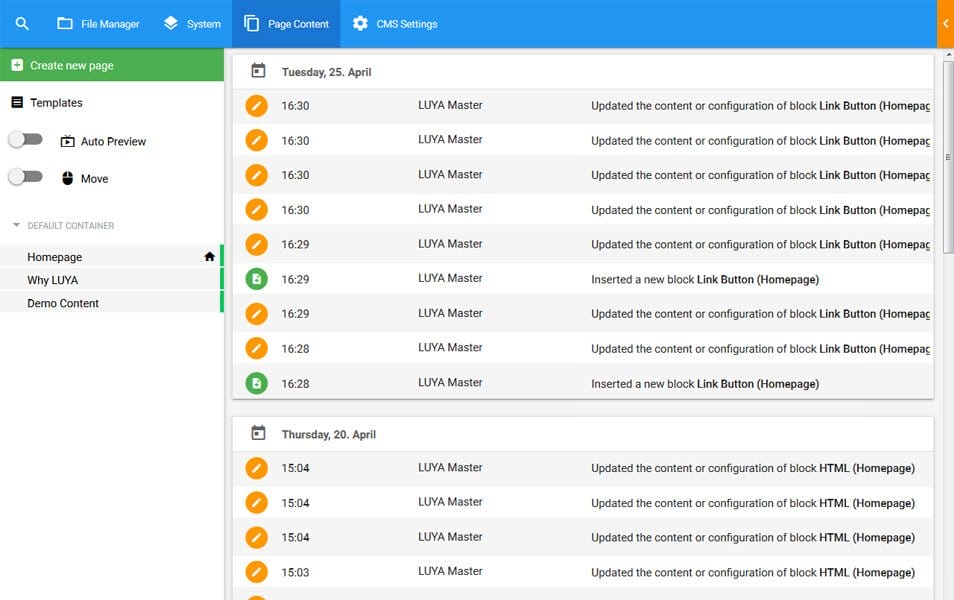Enable the Move switch

tap(25, 178)
